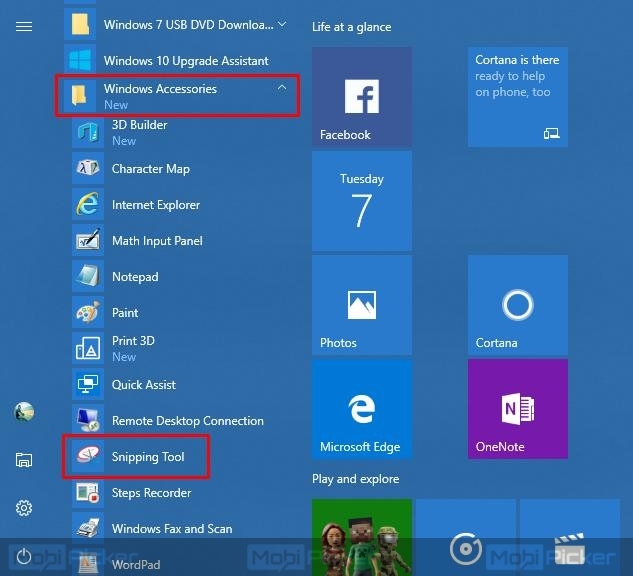Select Windows Fax and Scan entry
The width and height of the screenshot is (633, 576).
tap(171, 529)
